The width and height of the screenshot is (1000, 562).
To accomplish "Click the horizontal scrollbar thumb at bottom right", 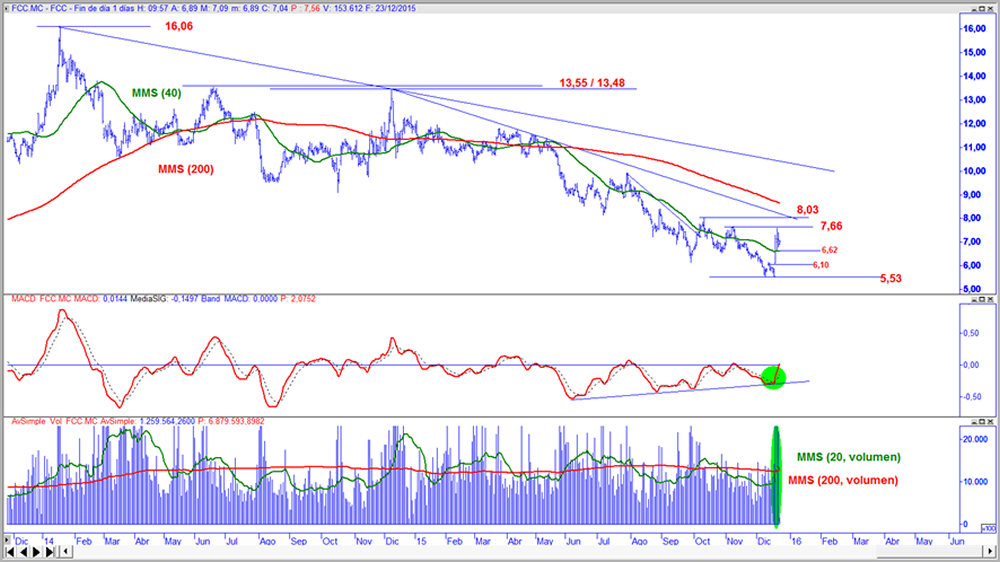I will tap(930, 551).
